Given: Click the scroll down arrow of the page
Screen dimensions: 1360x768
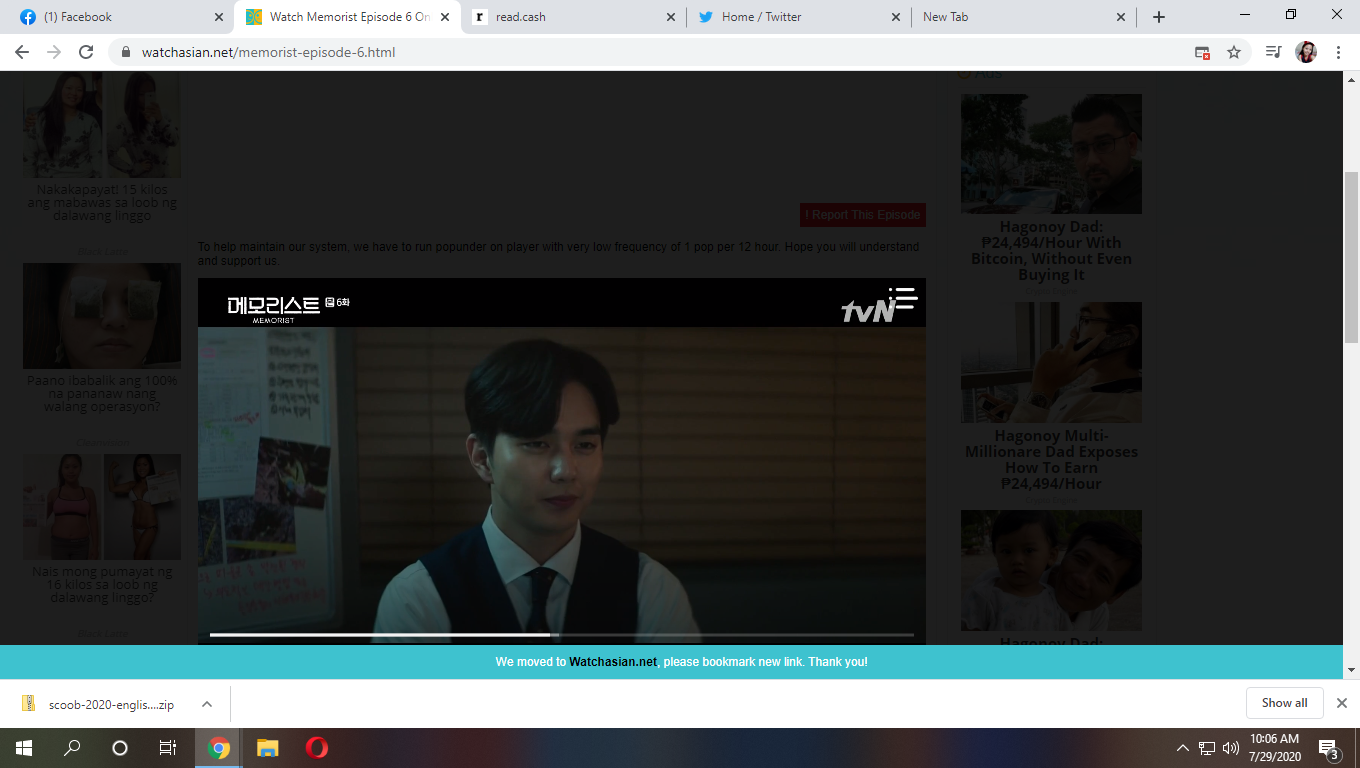Looking at the screenshot, I should pos(1351,669).
